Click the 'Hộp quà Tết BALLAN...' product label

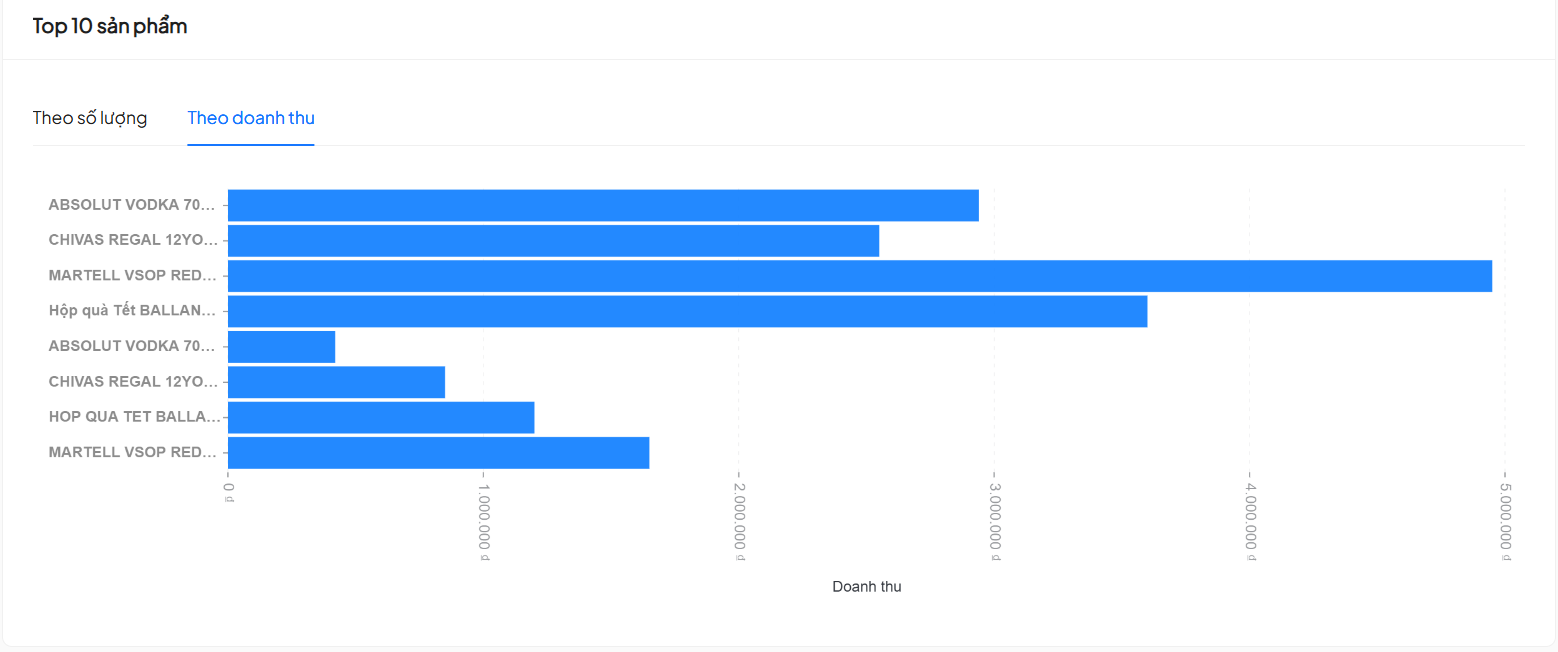(132, 311)
